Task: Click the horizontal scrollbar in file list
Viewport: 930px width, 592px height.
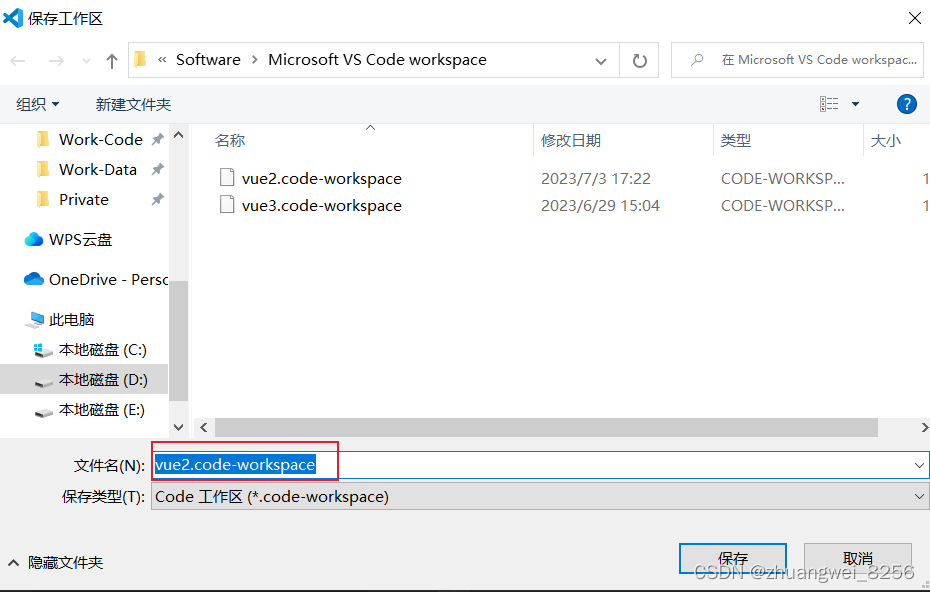Action: [546, 427]
